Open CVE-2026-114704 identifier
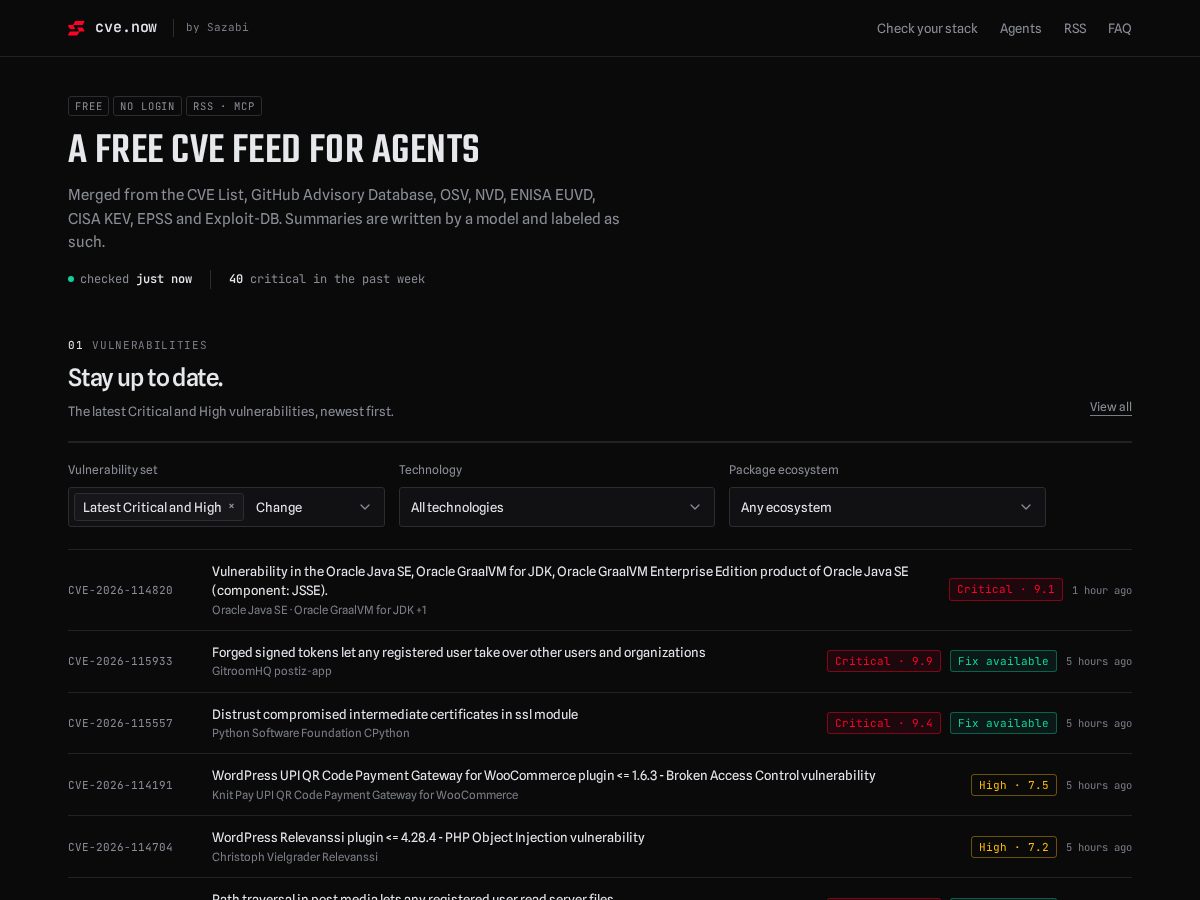This screenshot has height=900, width=1200. (x=120, y=847)
